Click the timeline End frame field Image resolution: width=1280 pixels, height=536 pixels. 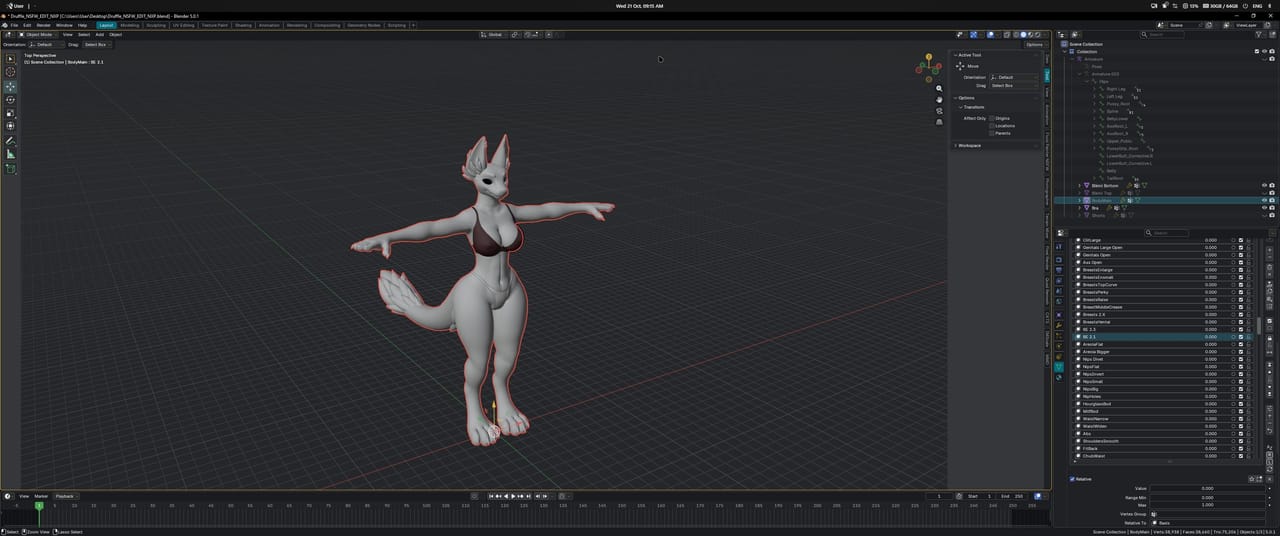point(1011,496)
